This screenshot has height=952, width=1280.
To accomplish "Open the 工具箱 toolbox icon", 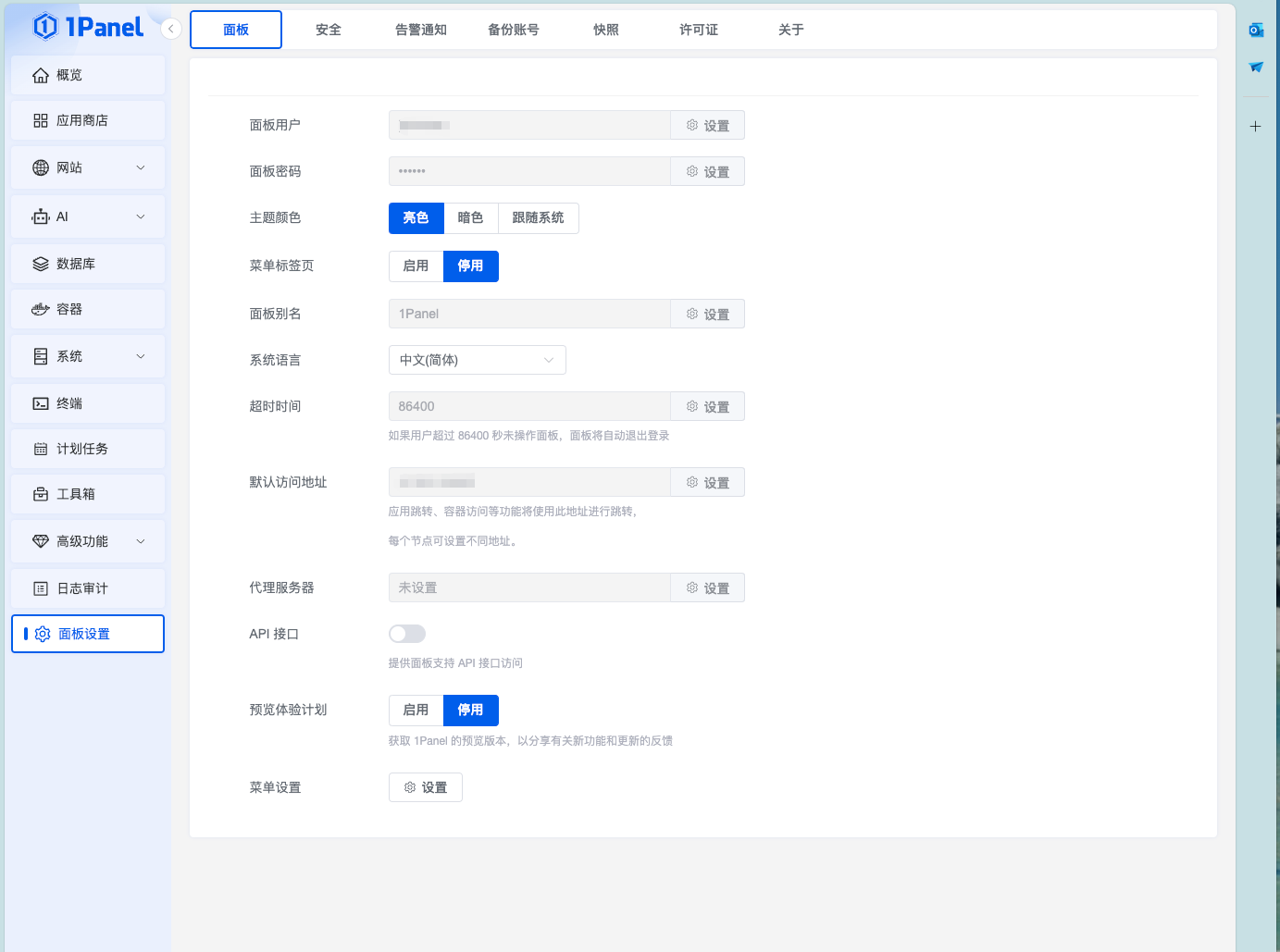I will point(41,494).
